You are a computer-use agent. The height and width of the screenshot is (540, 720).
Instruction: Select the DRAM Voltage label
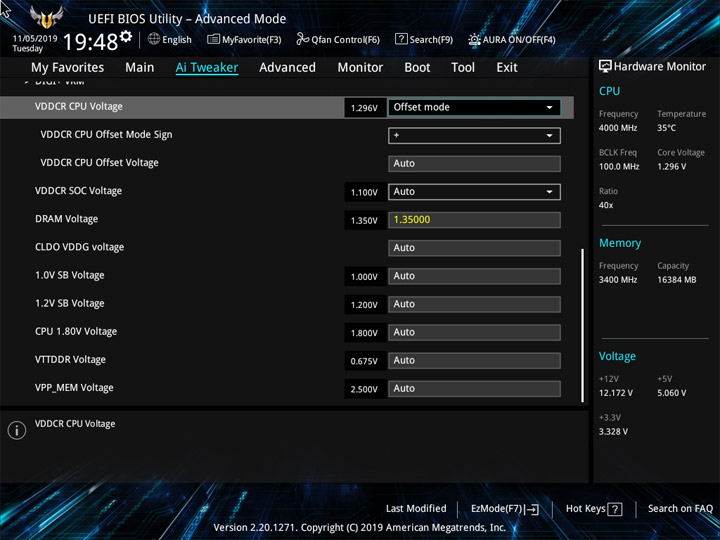(x=67, y=219)
